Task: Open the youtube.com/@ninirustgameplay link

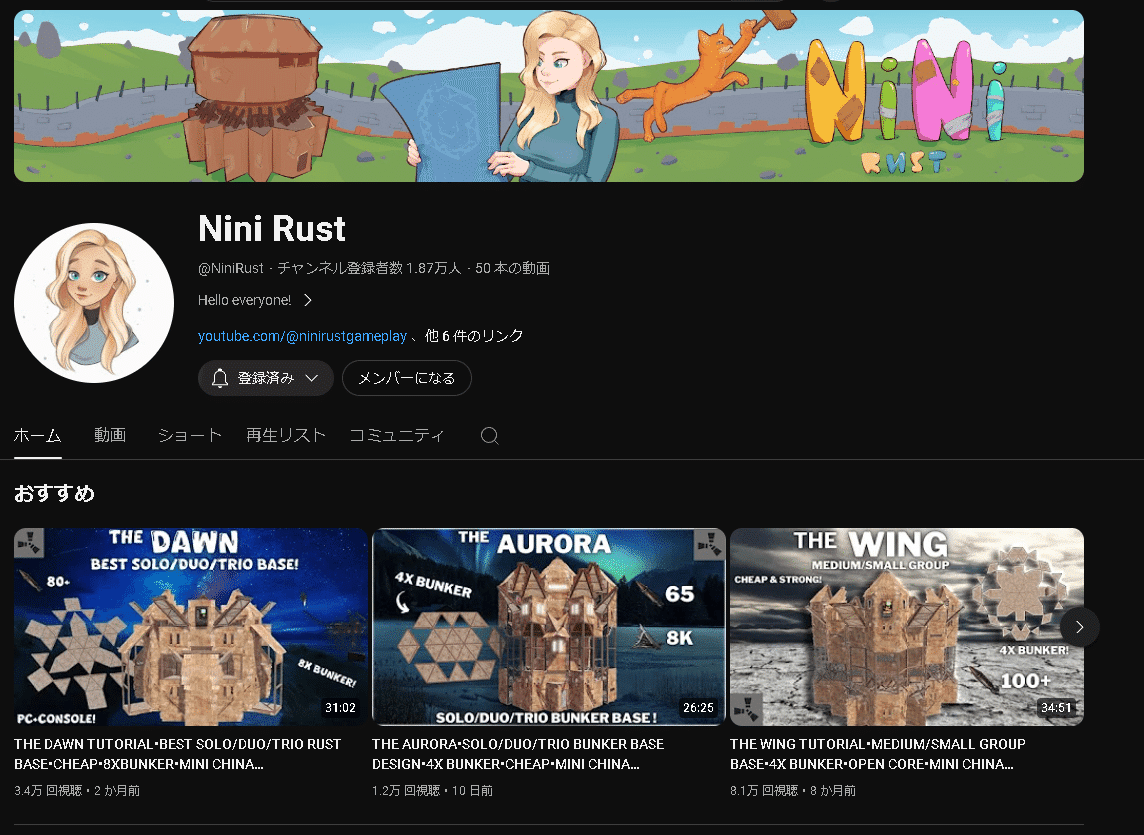Action: coord(302,336)
